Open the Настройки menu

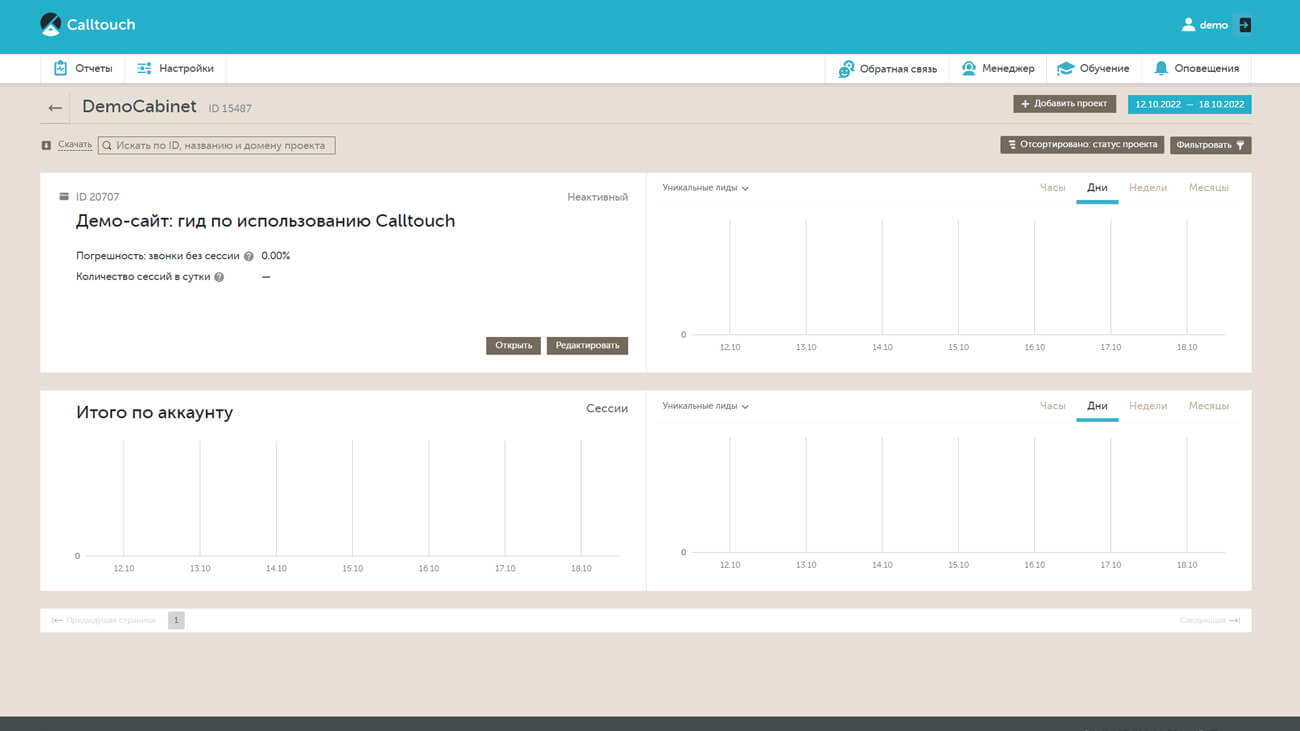click(x=175, y=68)
